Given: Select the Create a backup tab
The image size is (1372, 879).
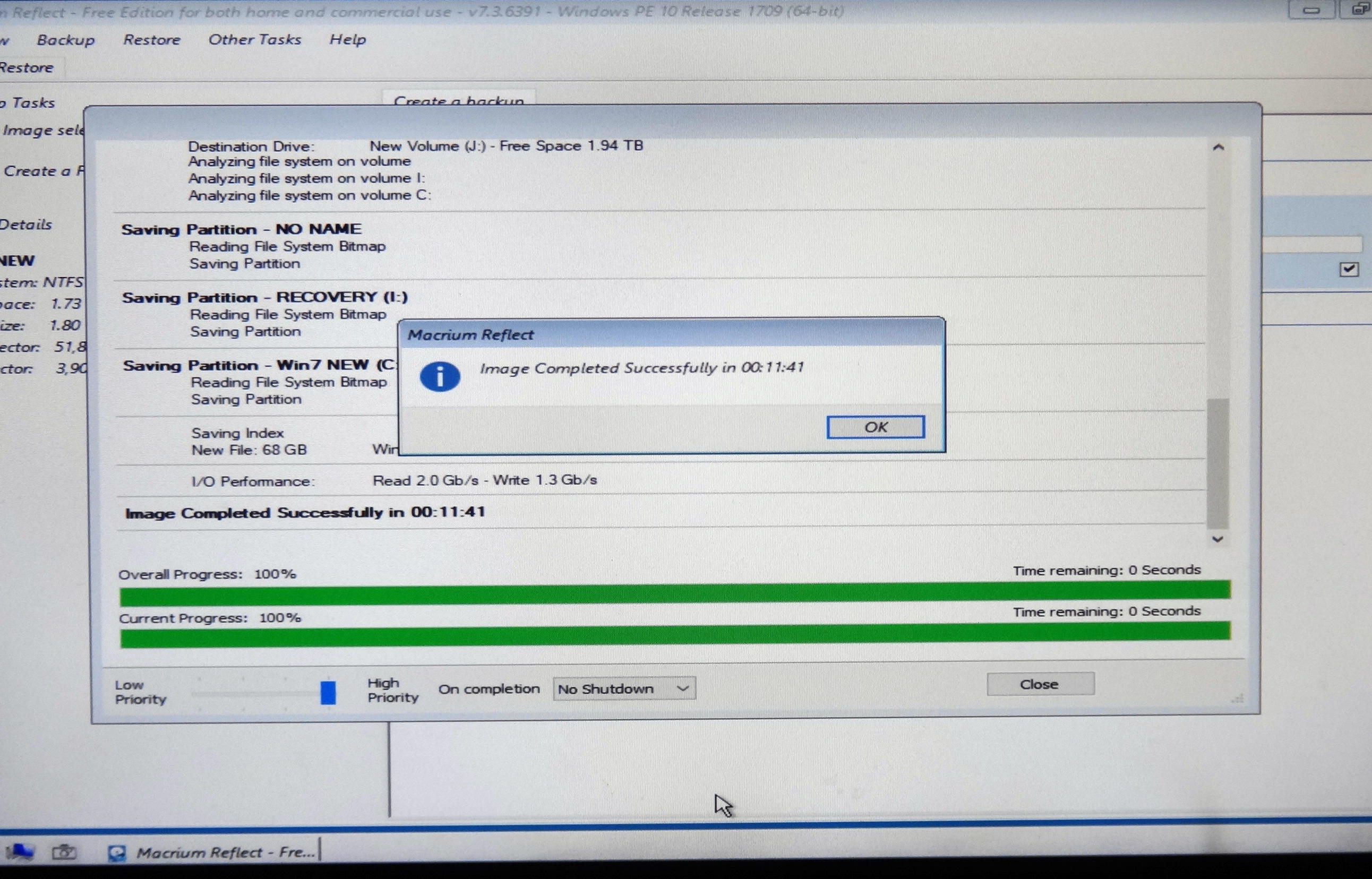Looking at the screenshot, I should pyautogui.click(x=458, y=98).
